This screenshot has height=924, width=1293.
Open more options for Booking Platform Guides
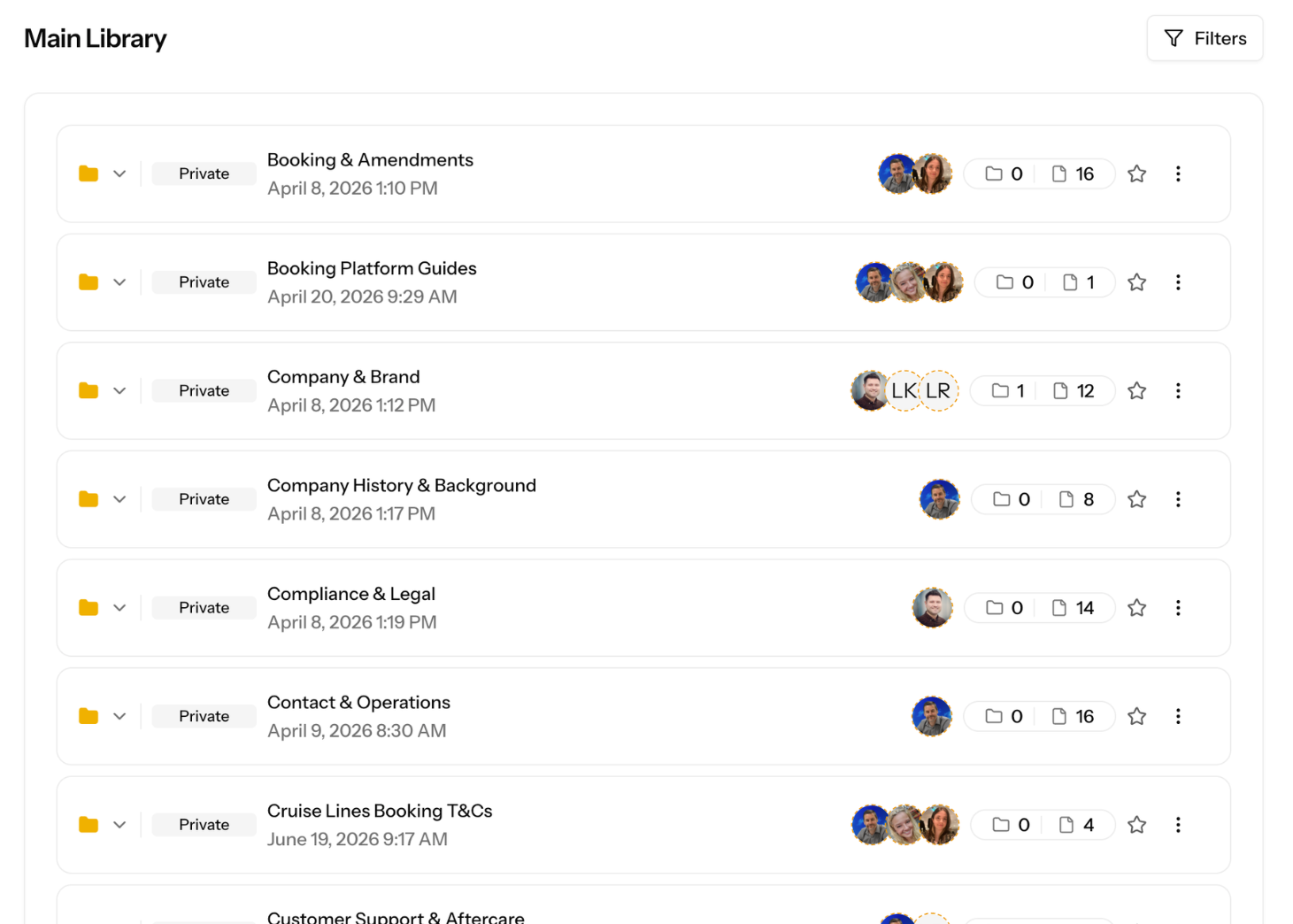click(1178, 282)
